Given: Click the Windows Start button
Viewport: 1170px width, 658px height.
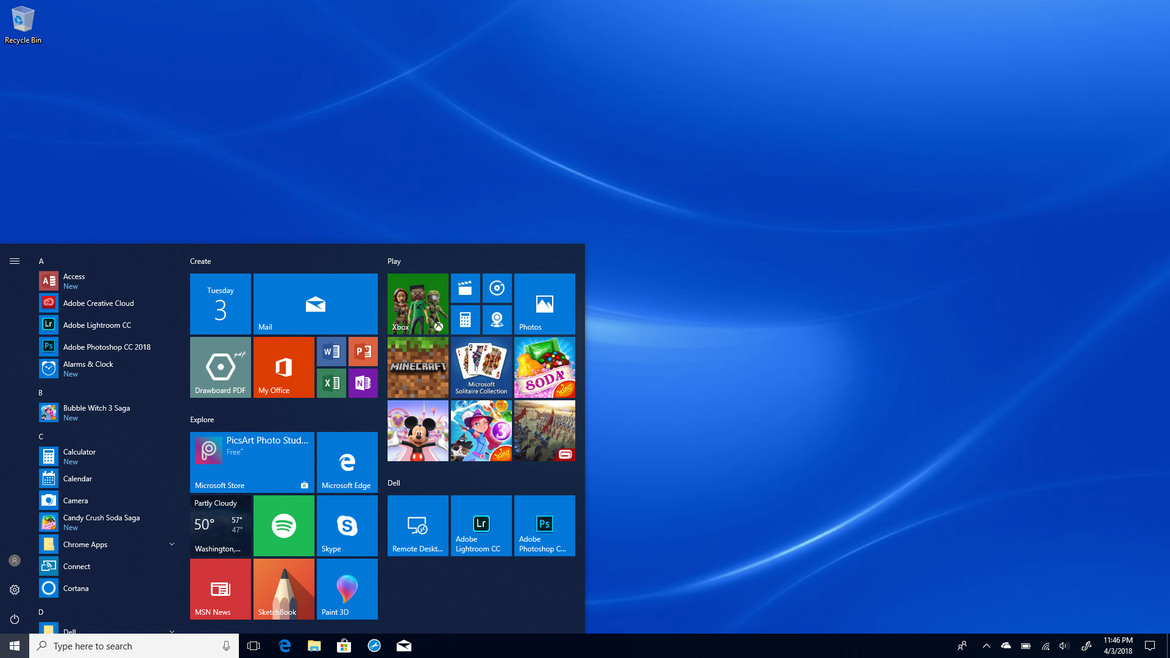Looking at the screenshot, I should [14, 646].
